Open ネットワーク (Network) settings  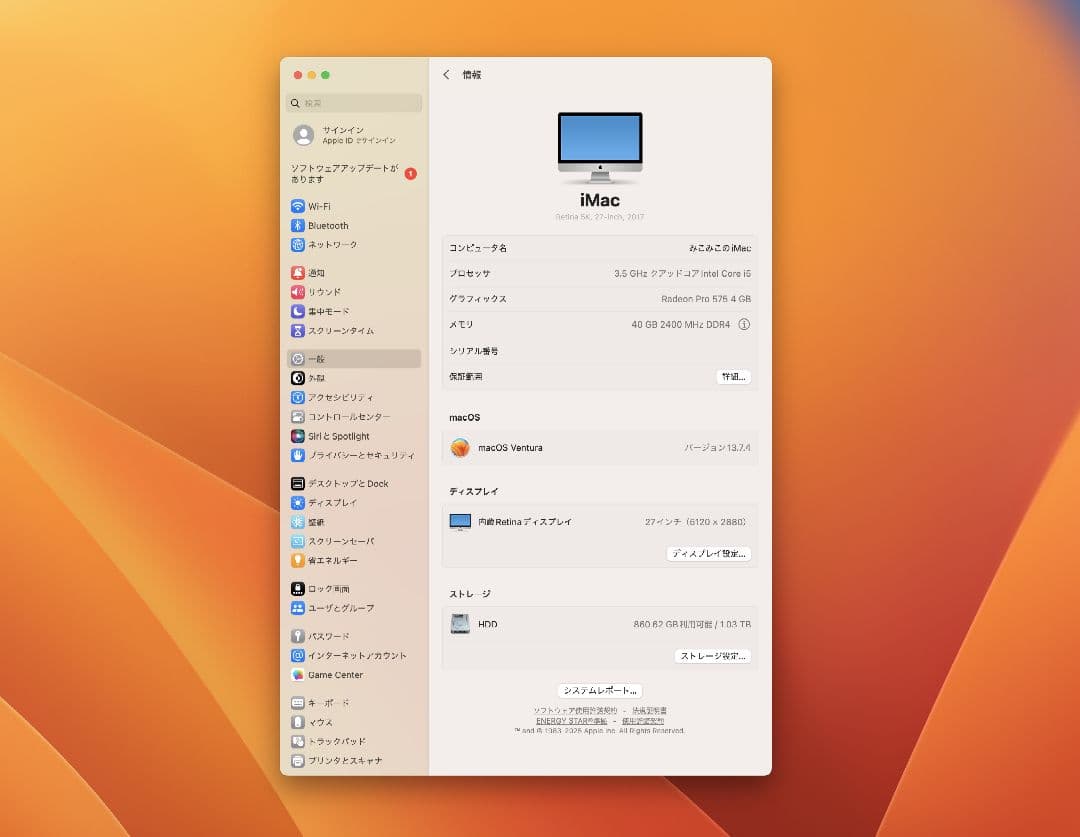pyautogui.click(x=332, y=245)
